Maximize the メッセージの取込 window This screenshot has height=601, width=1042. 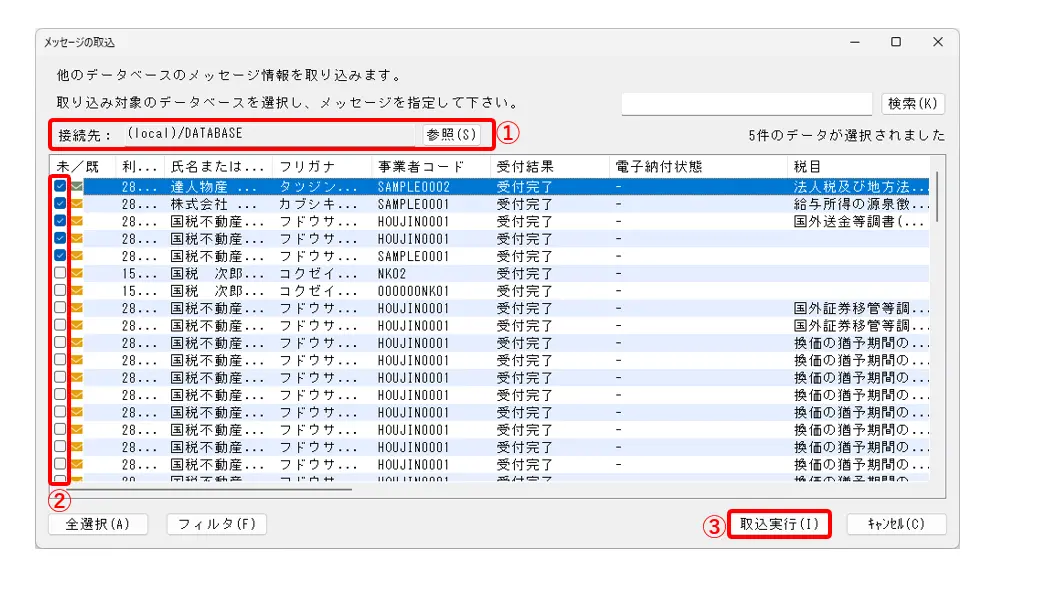pos(896,42)
